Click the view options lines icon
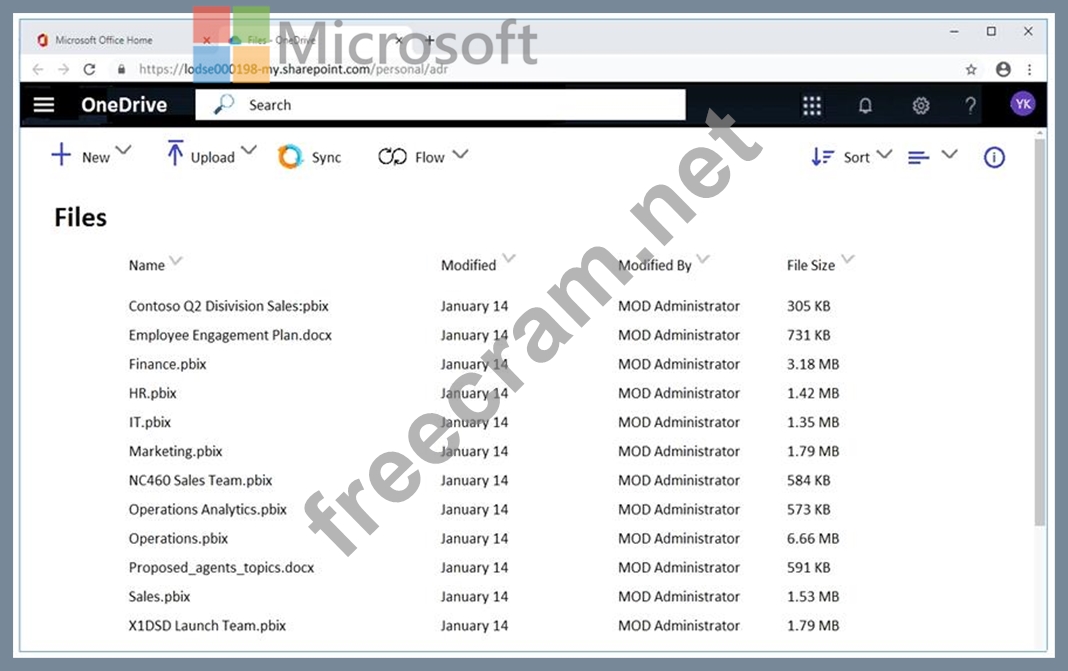 tap(918, 158)
